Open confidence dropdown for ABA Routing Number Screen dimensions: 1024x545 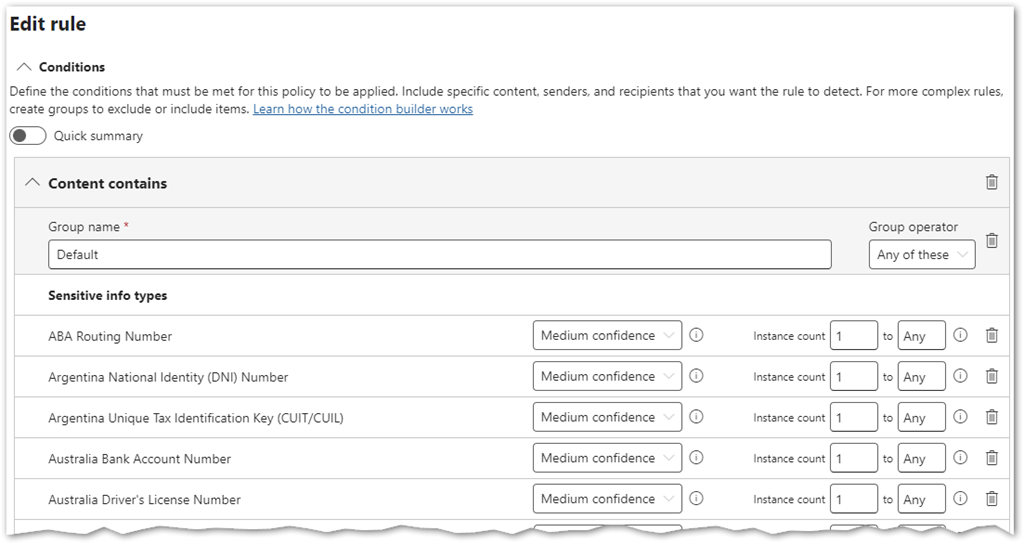607,336
